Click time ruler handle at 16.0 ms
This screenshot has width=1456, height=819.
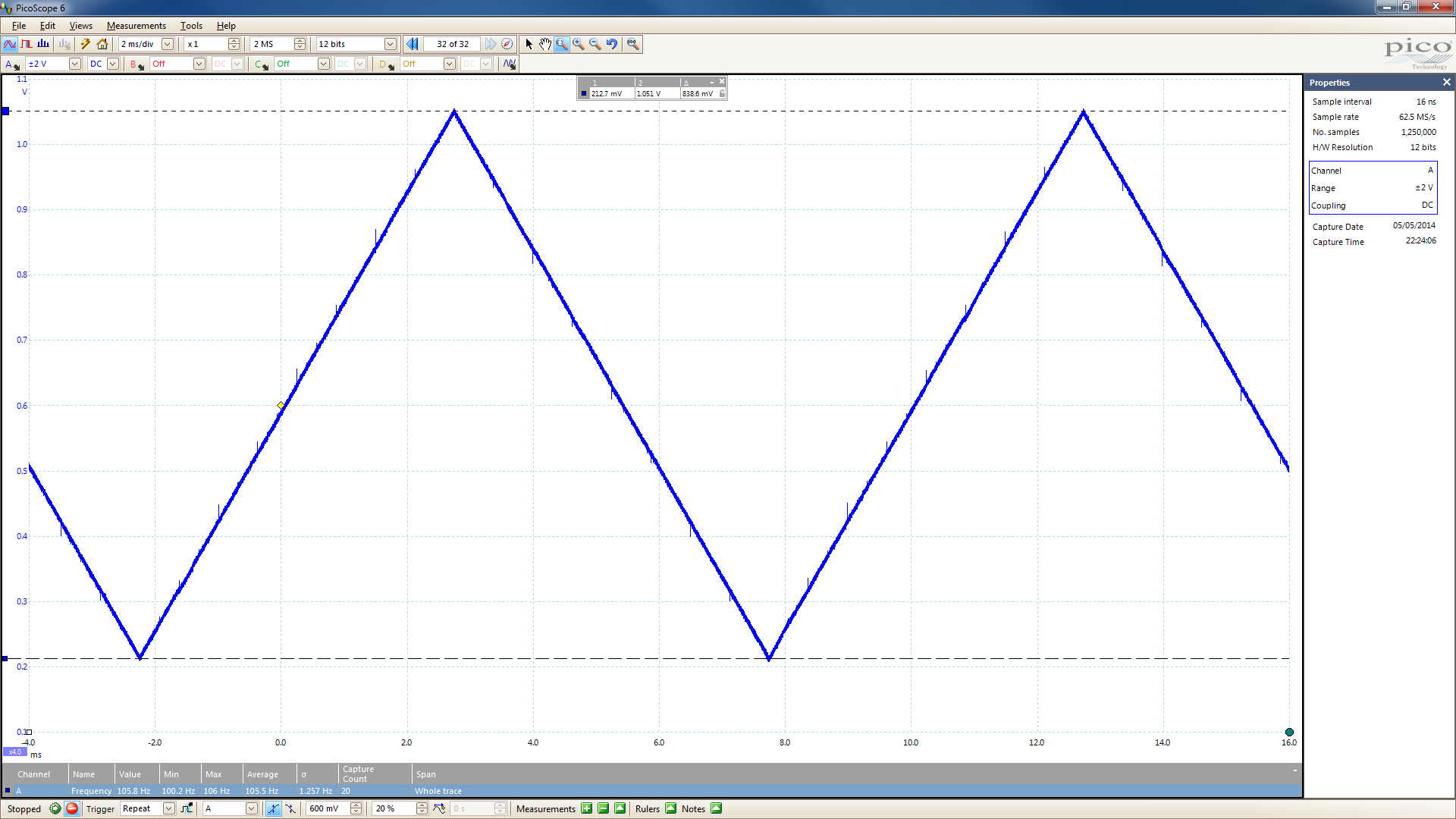[x=1289, y=732]
